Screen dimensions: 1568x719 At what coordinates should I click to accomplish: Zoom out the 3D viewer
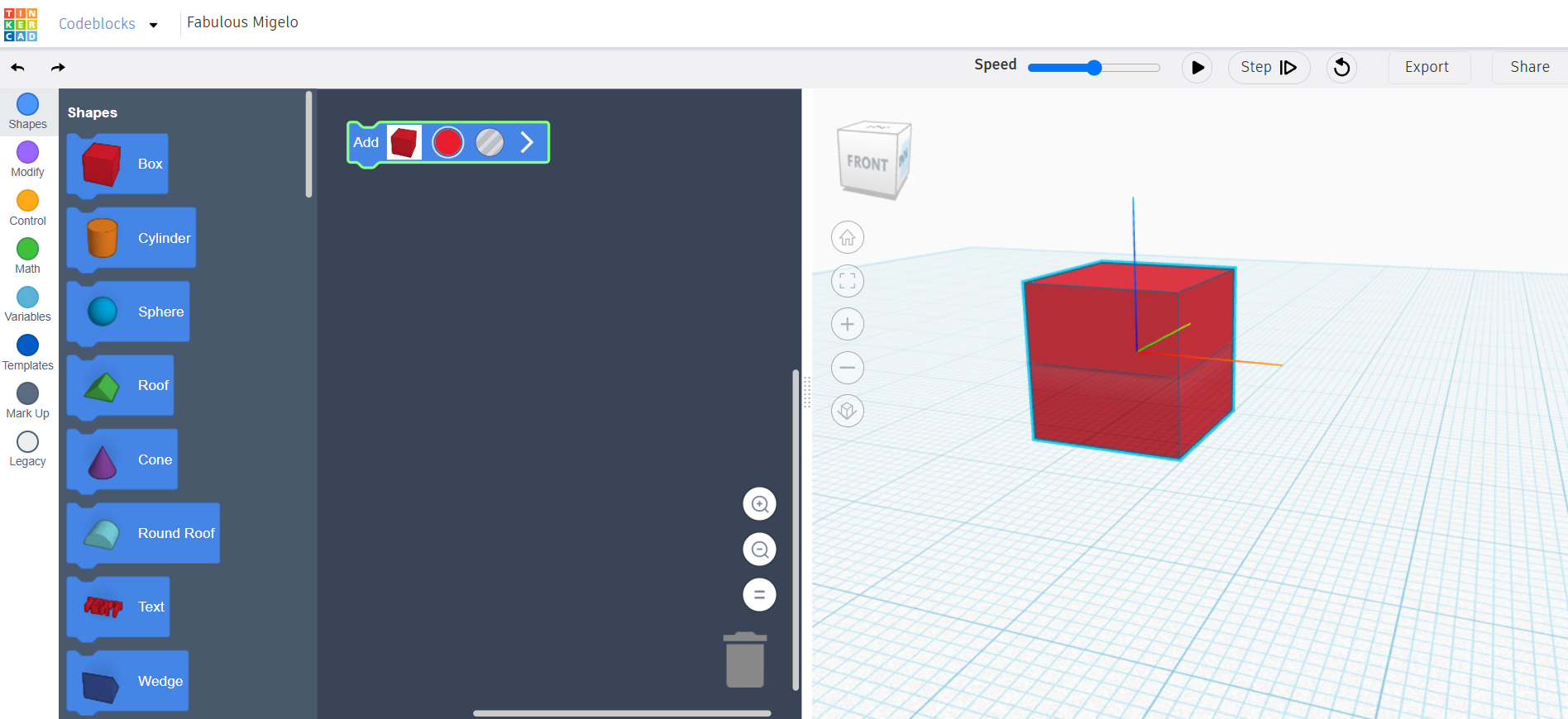848,368
